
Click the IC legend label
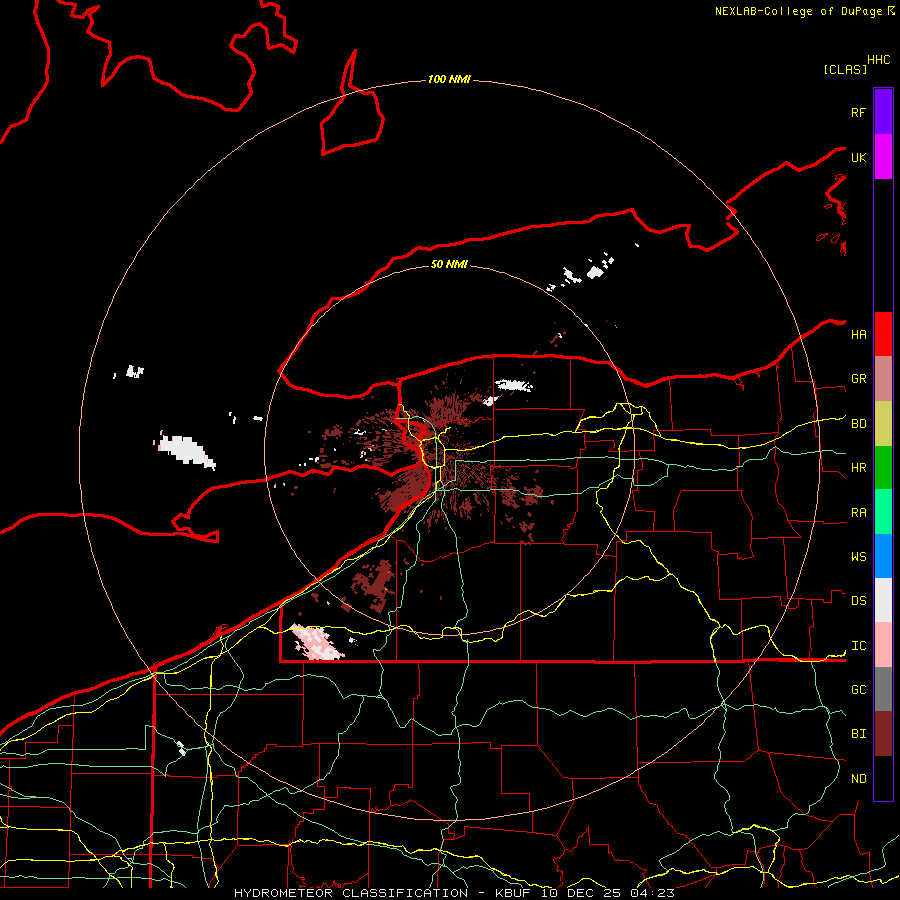(858, 646)
